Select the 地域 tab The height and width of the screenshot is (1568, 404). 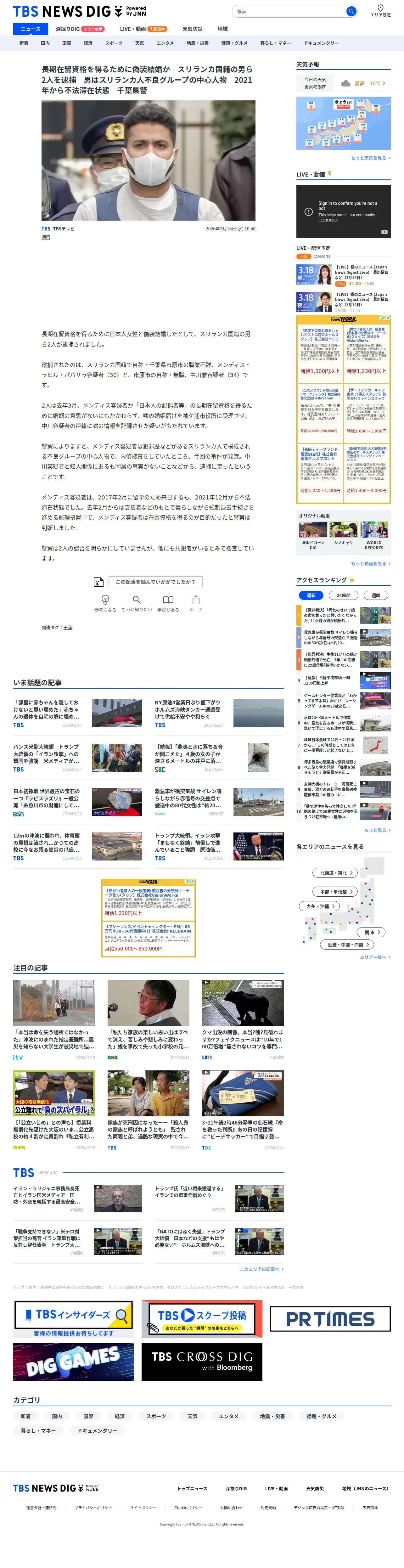click(223, 29)
